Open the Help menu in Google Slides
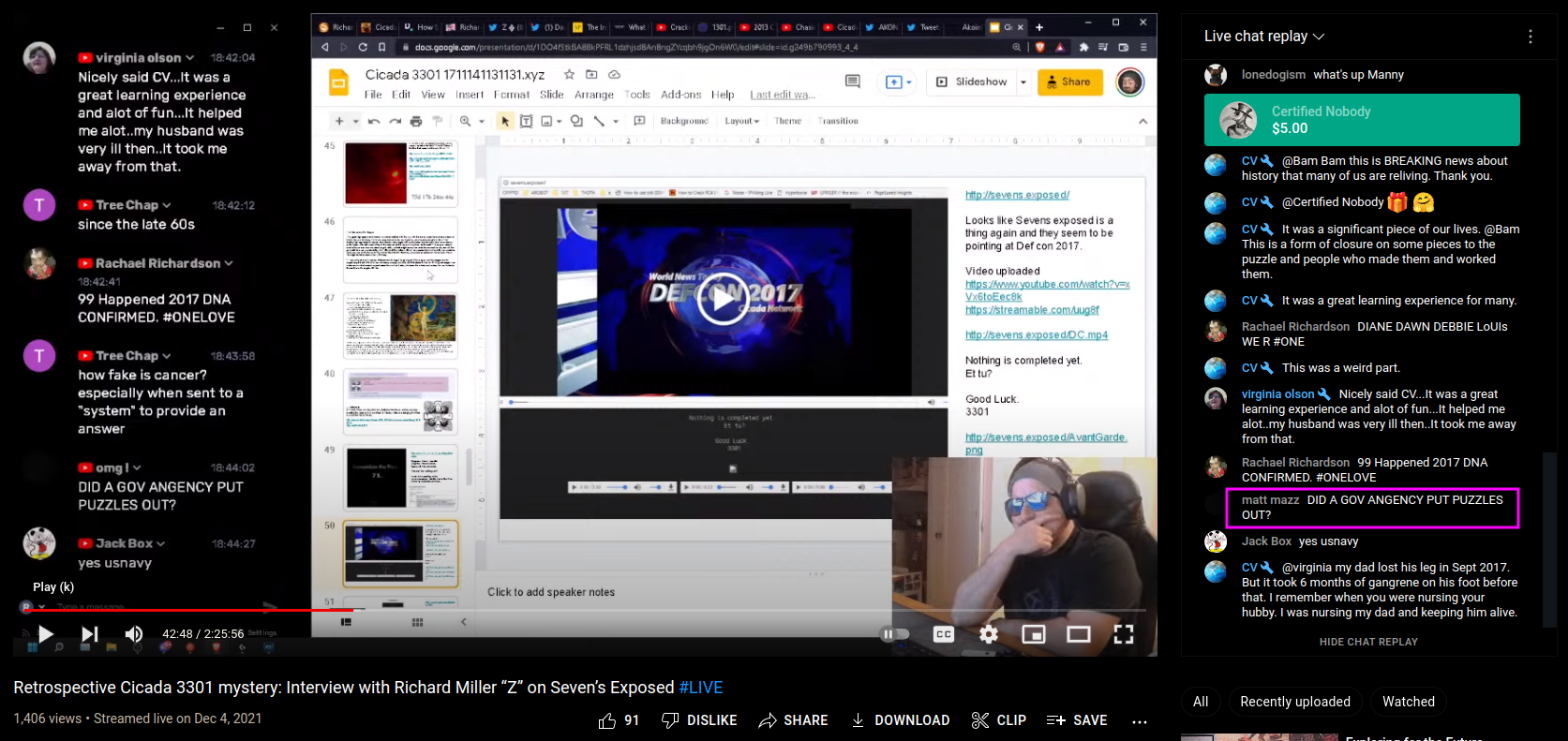 click(x=723, y=95)
